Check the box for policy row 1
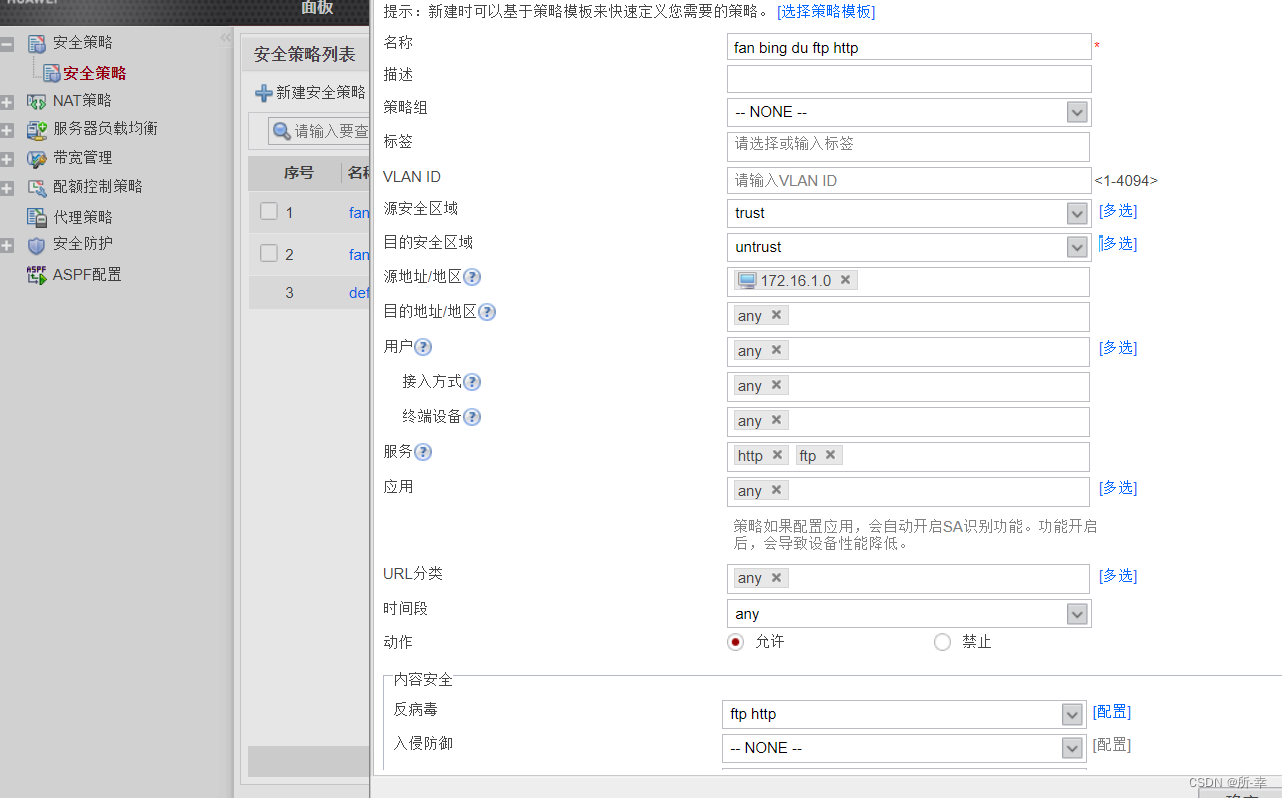Viewport: 1282px width, 798px height. 269,211
